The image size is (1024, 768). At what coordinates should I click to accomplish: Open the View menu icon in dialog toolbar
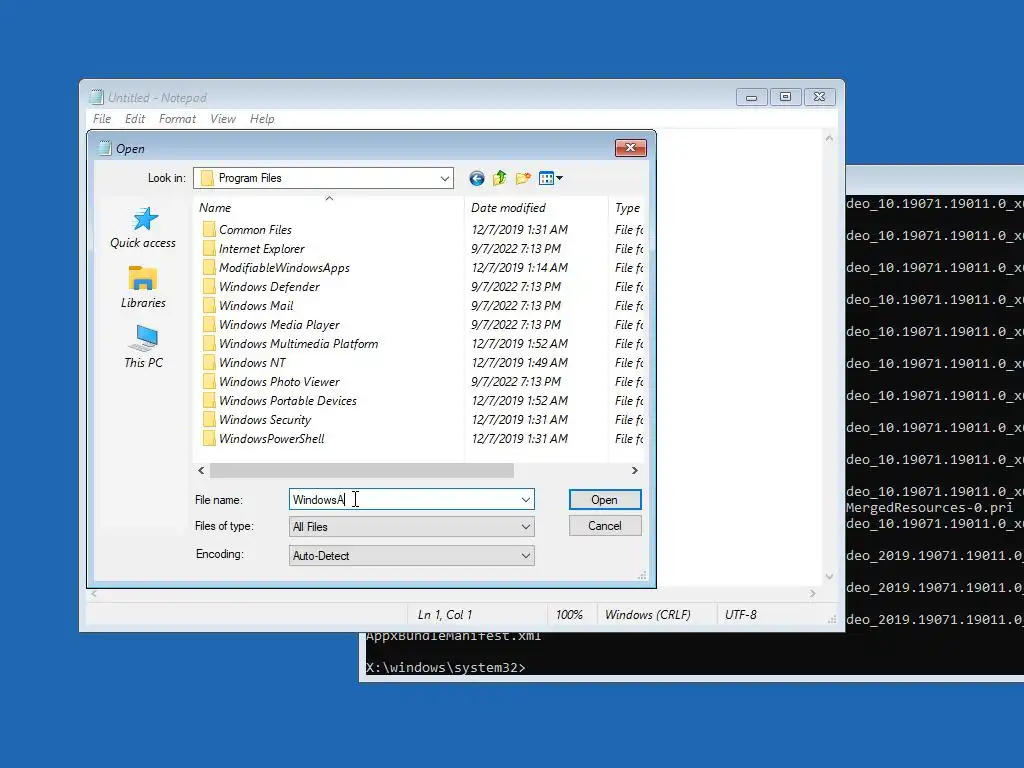(547, 178)
